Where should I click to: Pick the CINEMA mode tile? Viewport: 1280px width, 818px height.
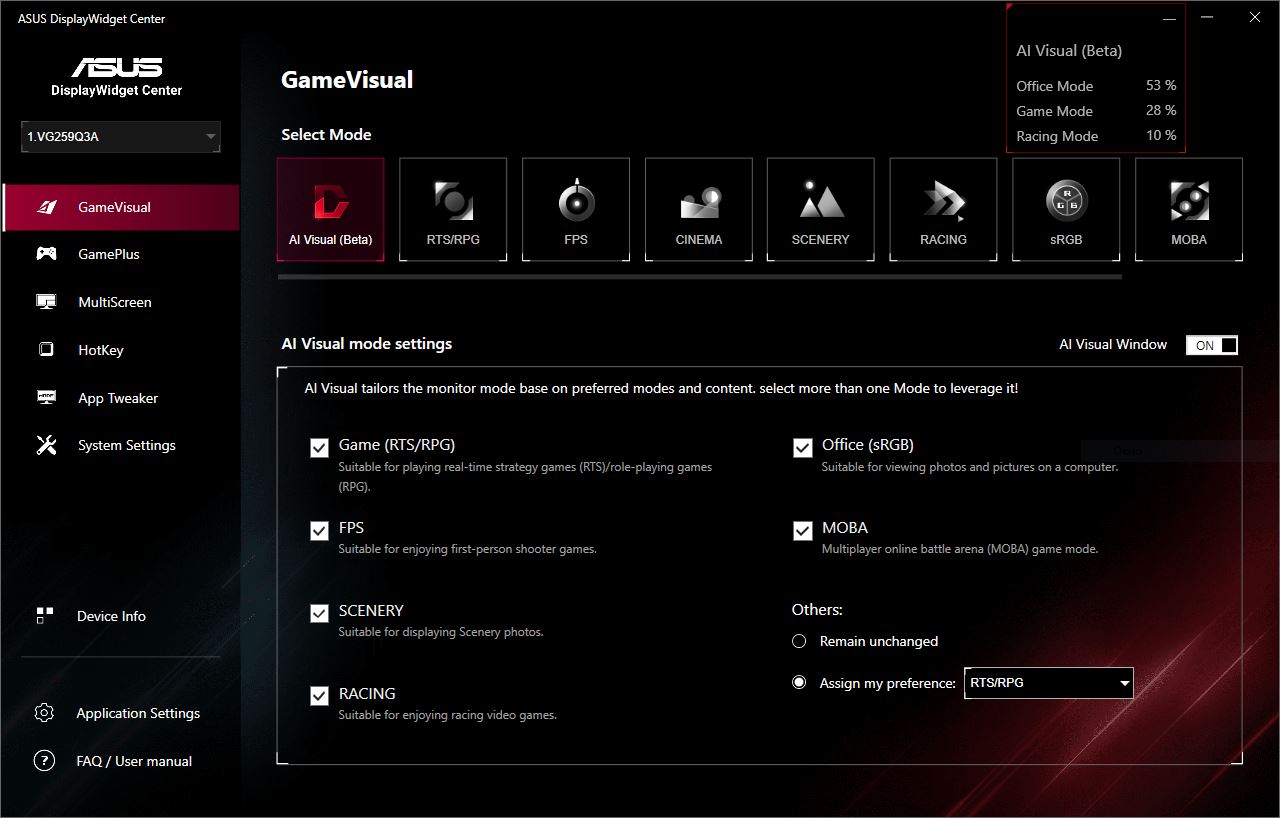click(699, 209)
